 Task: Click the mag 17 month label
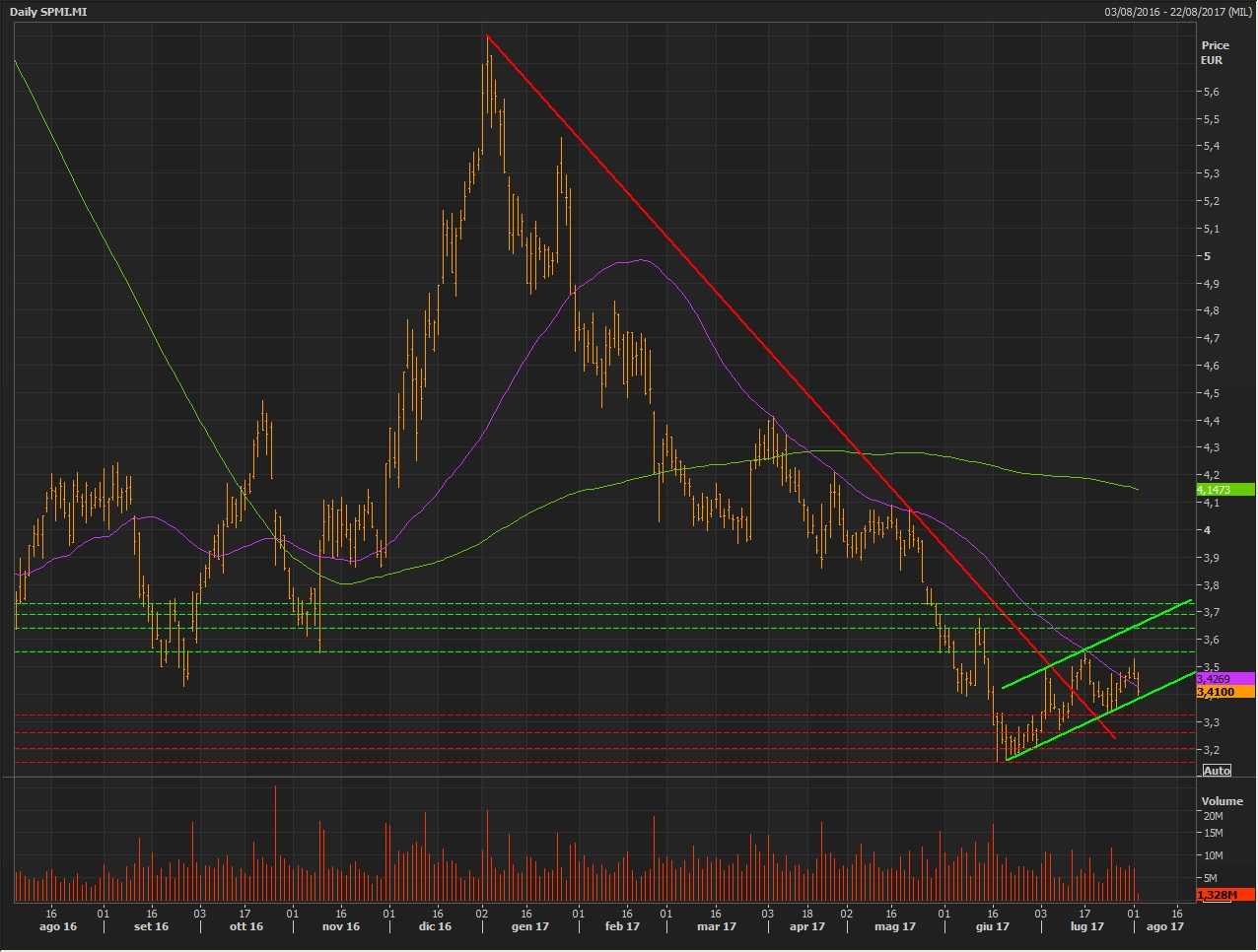[895, 926]
